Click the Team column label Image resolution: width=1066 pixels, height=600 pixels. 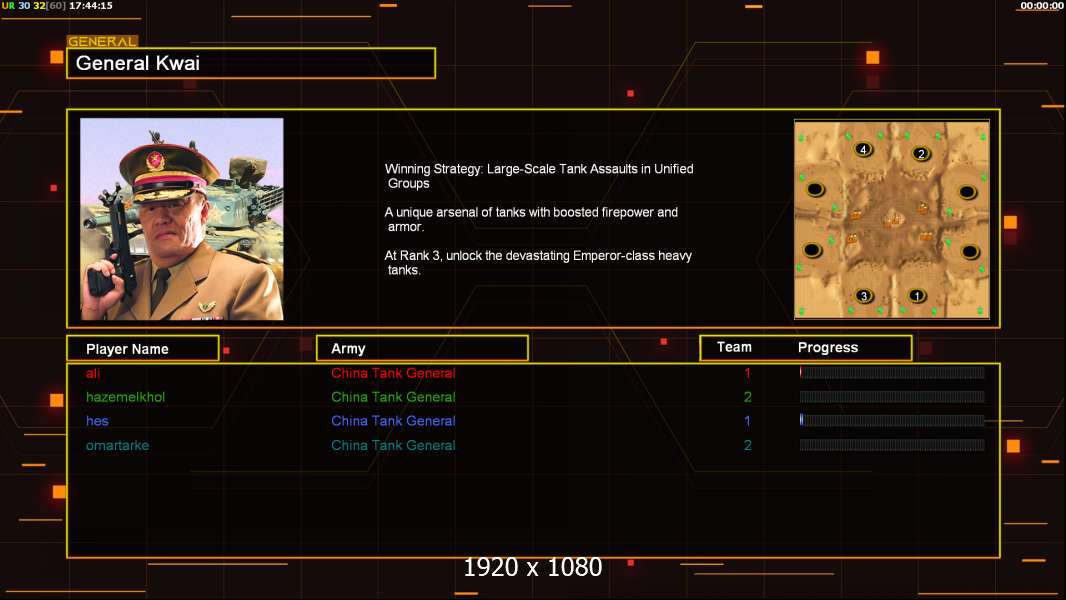tap(734, 347)
